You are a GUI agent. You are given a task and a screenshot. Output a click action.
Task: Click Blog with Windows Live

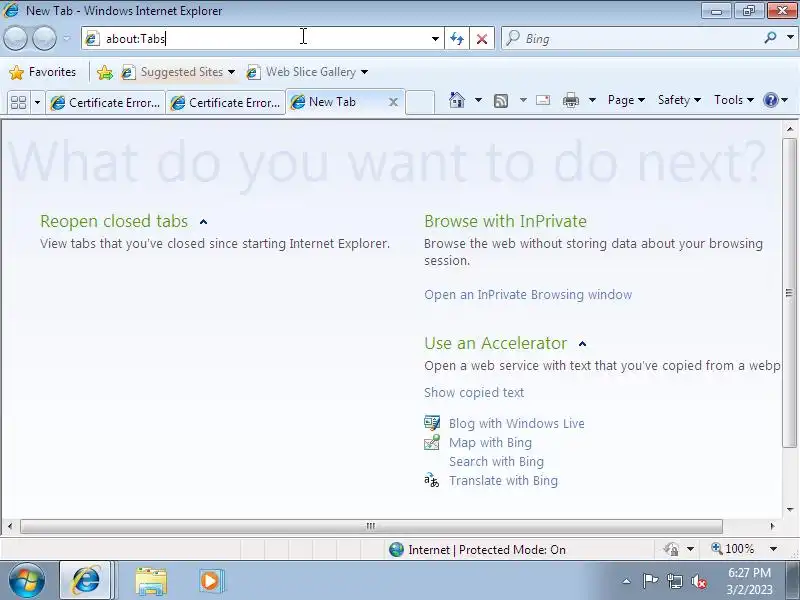[516, 423]
